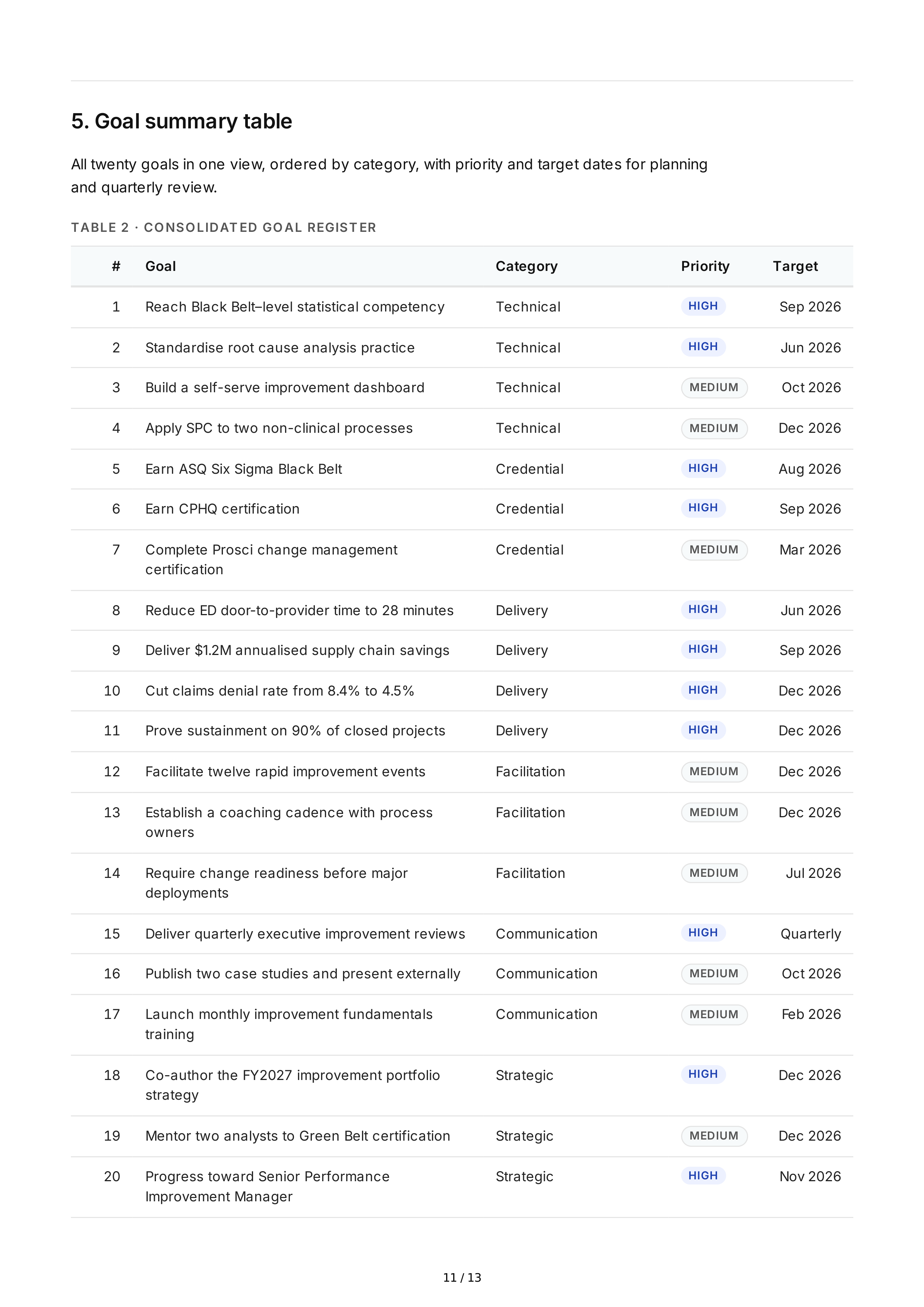Select 'Earn ASQ Six Sigma Black Belt' goal

[x=244, y=469]
